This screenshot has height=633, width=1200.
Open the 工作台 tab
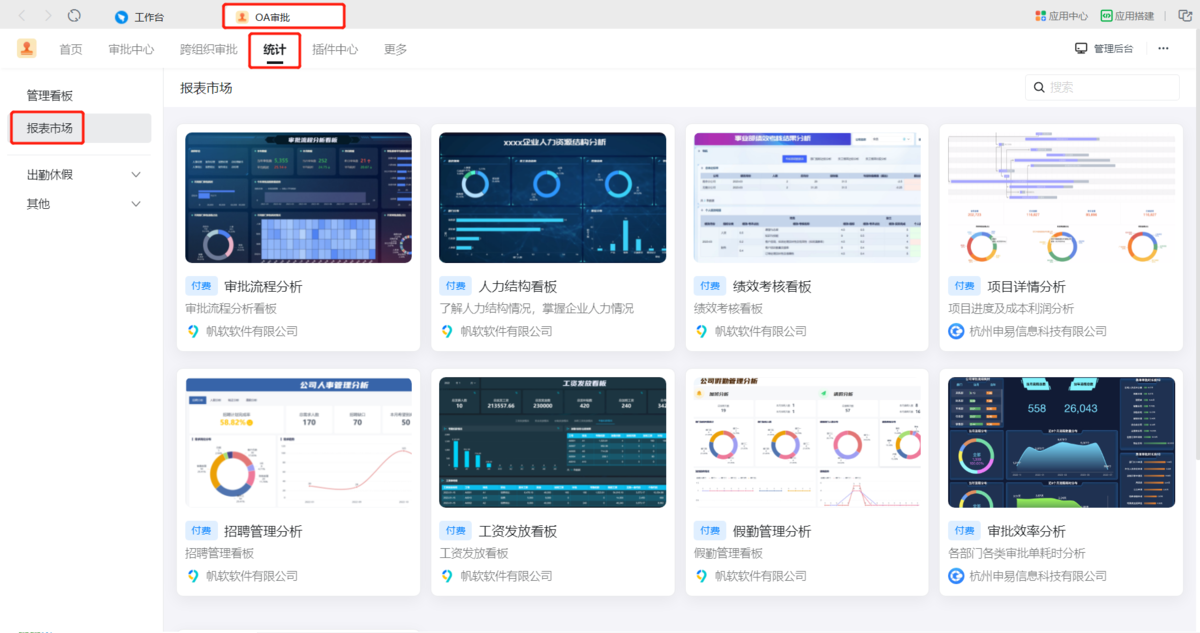pos(140,17)
